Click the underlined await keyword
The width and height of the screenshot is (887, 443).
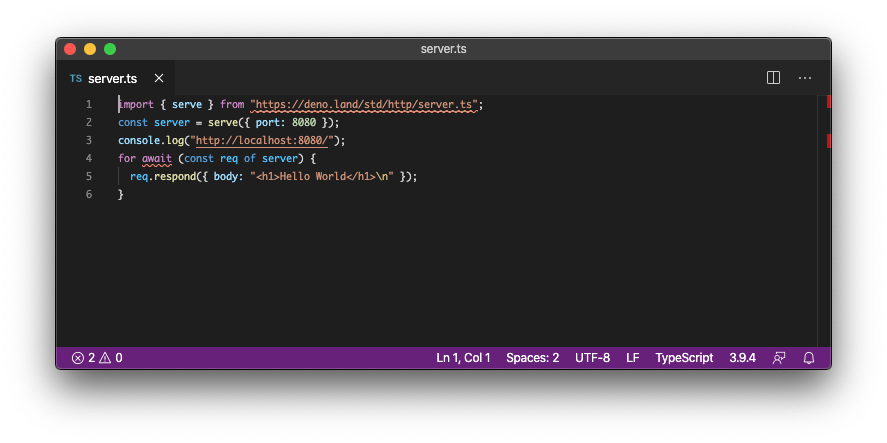pos(157,158)
